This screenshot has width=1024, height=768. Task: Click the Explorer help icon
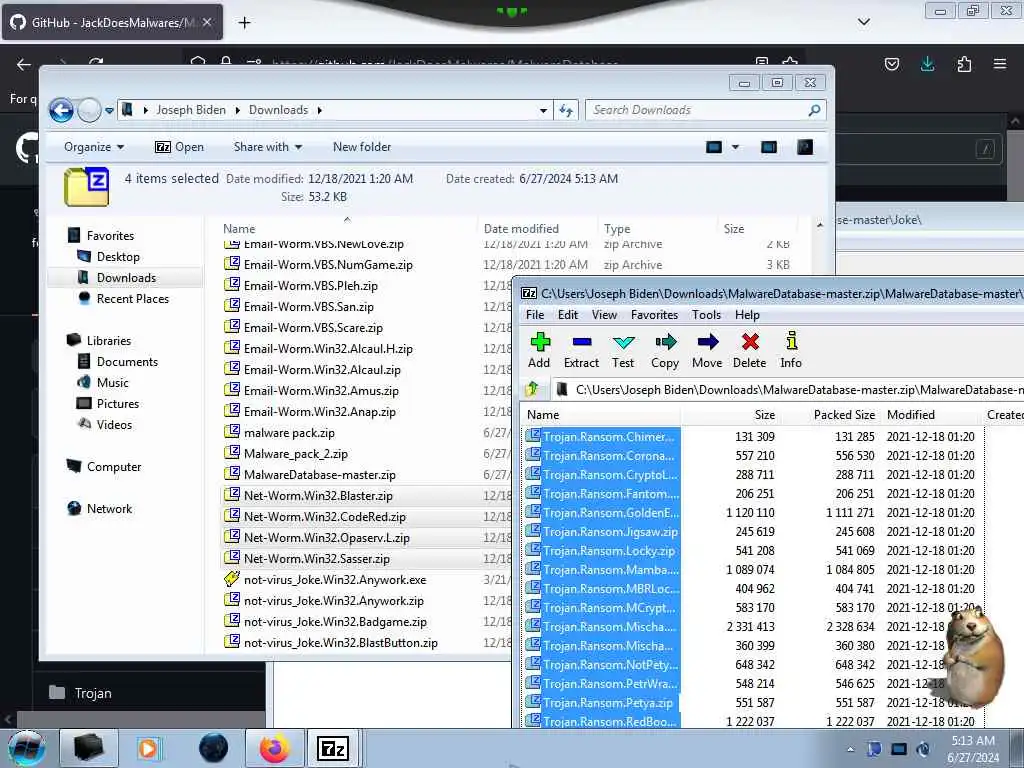[805, 147]
